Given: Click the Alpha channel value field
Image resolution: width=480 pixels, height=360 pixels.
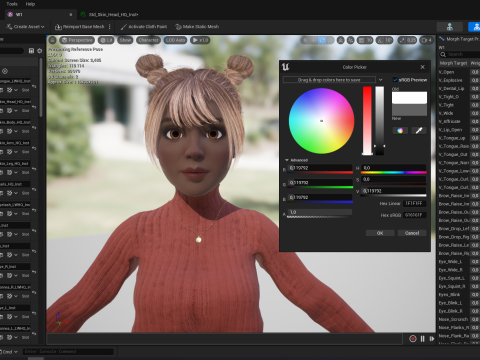Looking at the screenshot, I should [320, 212].
